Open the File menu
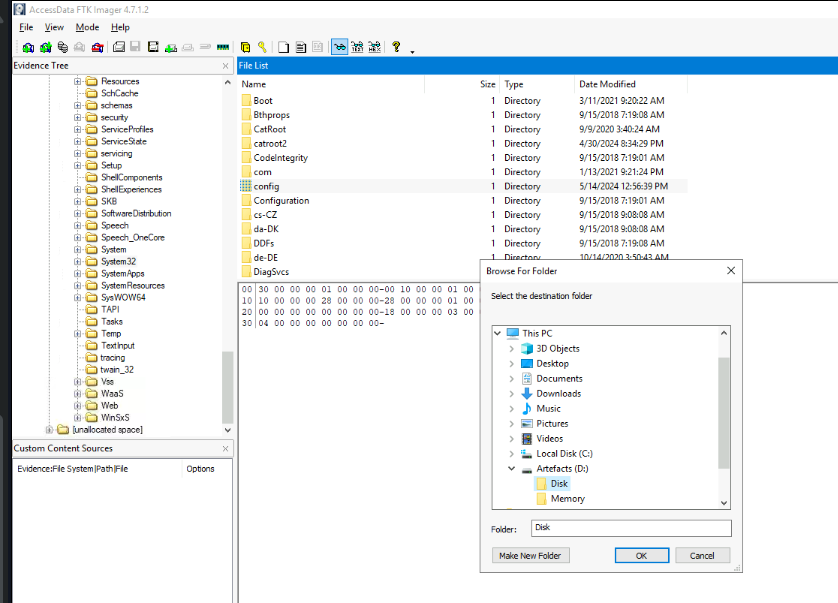The height and width of the screenshot is (603, 838). point(26,27)
